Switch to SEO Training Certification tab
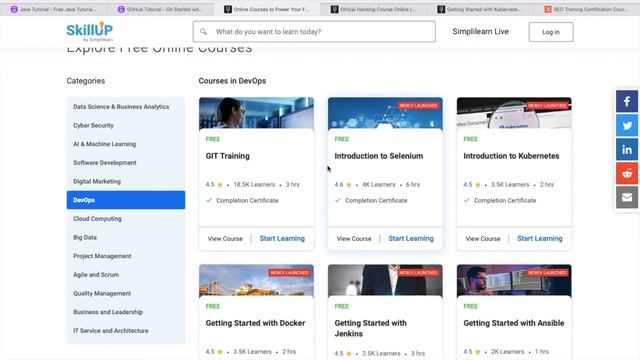This screenshot has width=640, height=360. click(x=587, y=9)
